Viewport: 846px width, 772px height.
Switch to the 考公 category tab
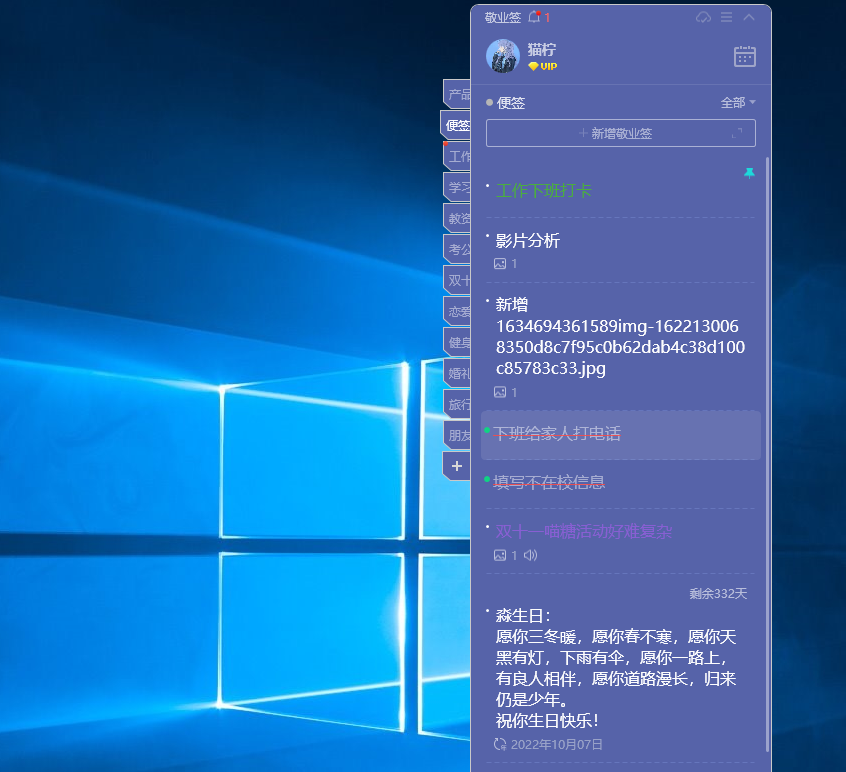point(457,249)
